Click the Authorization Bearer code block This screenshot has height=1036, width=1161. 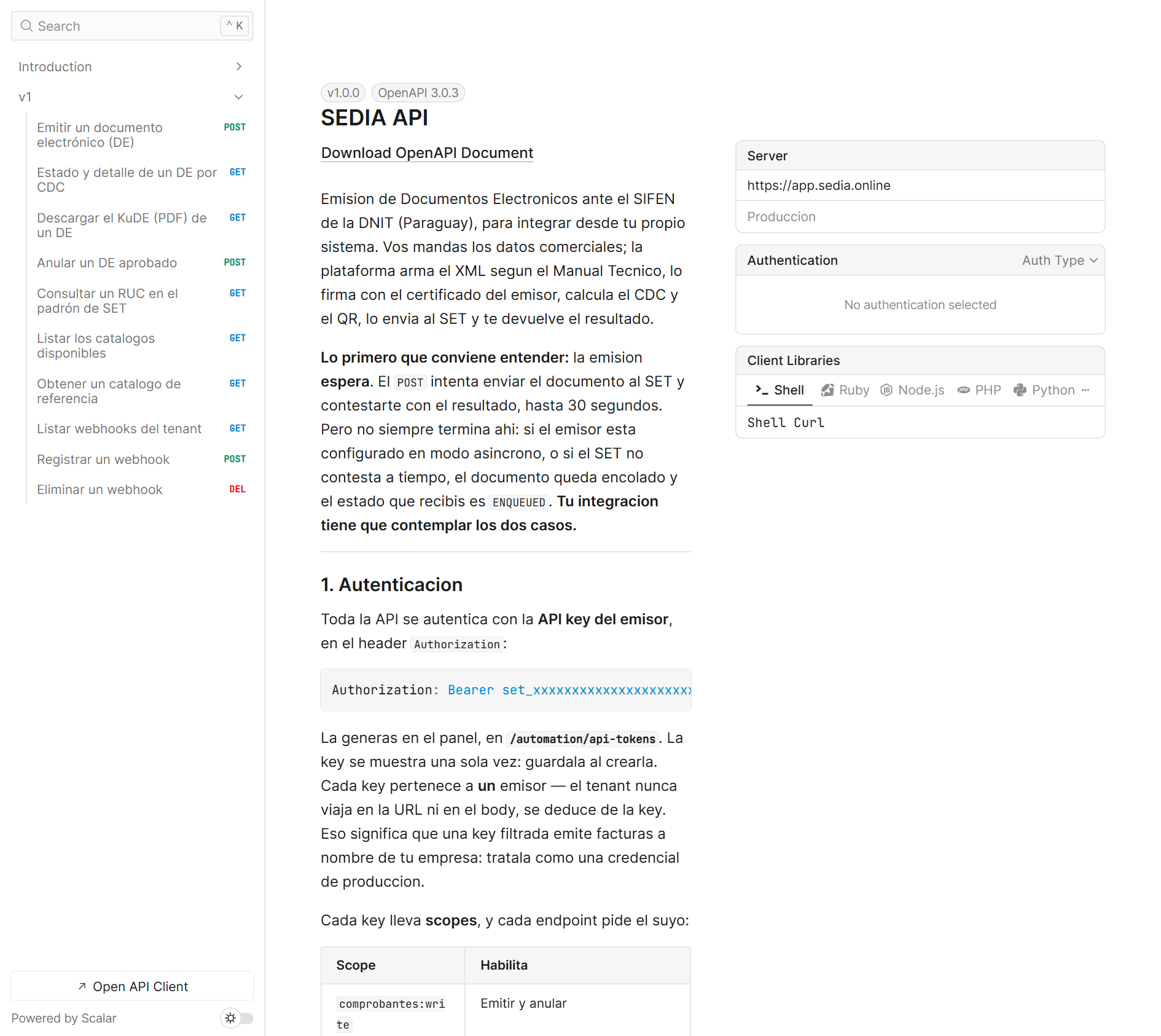(506, 690)
